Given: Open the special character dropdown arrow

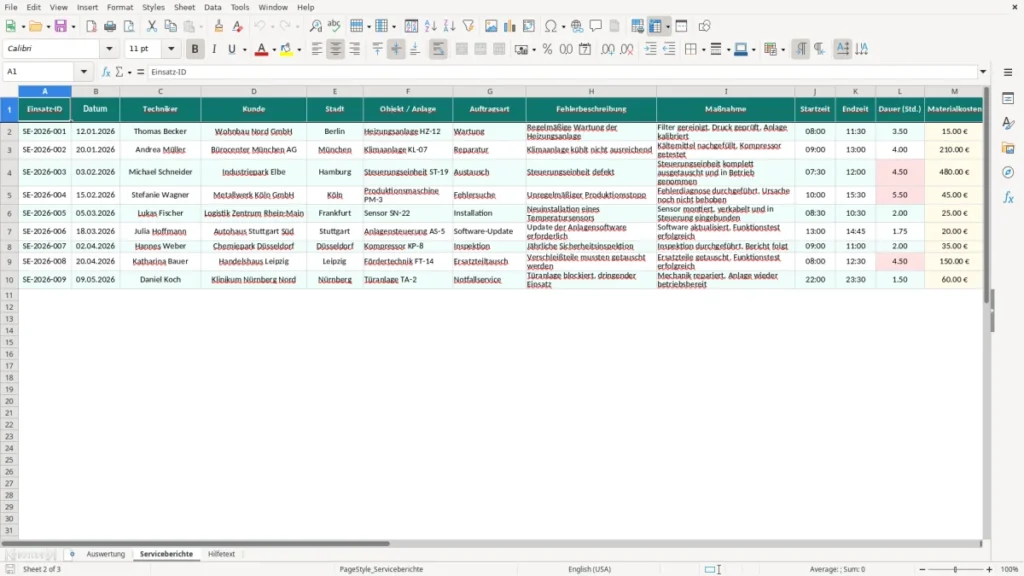Looking at the screenshot, I should point(564,27).
